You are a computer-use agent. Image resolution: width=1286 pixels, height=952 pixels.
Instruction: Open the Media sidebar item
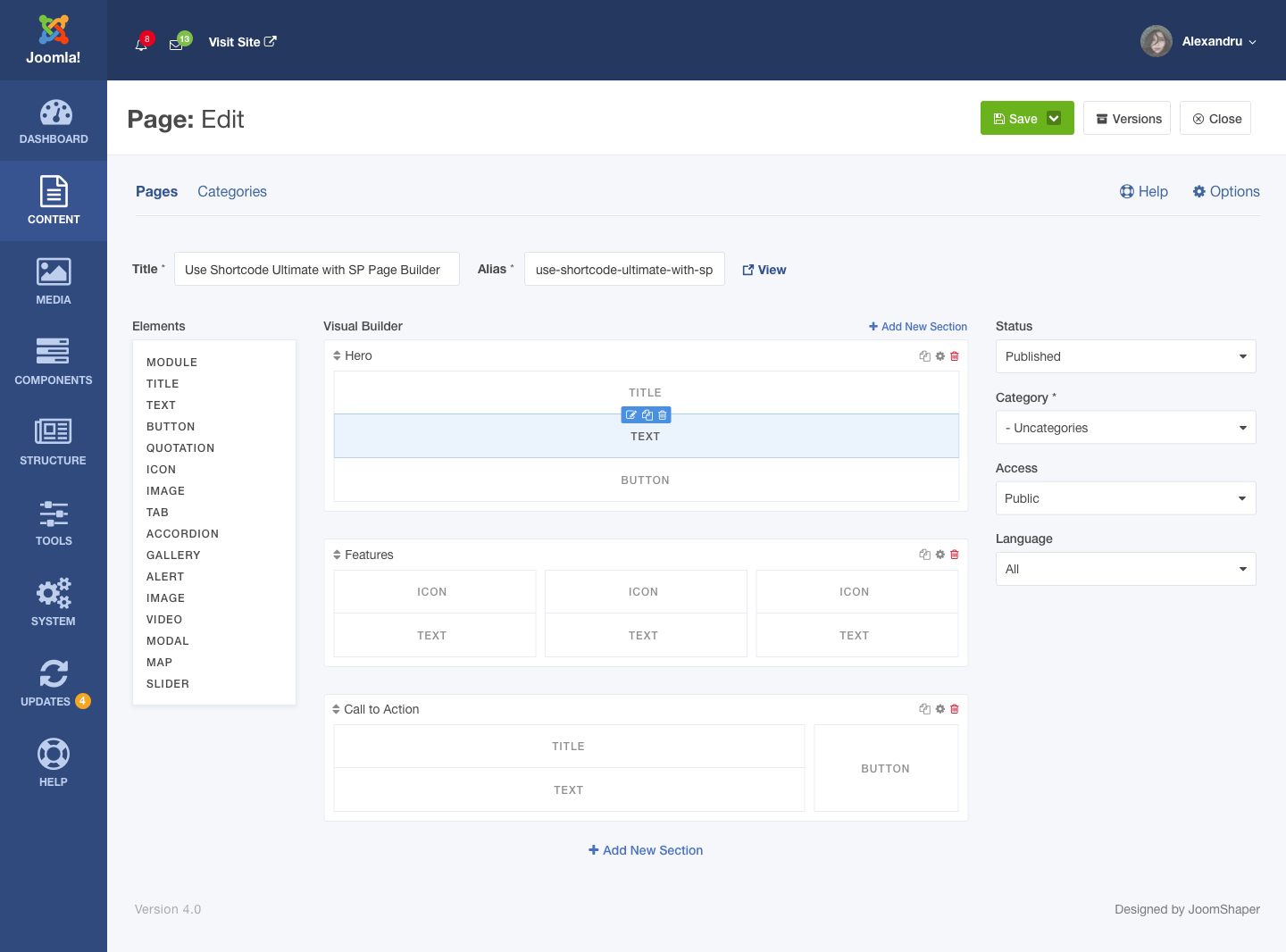[x=54, y=281]
